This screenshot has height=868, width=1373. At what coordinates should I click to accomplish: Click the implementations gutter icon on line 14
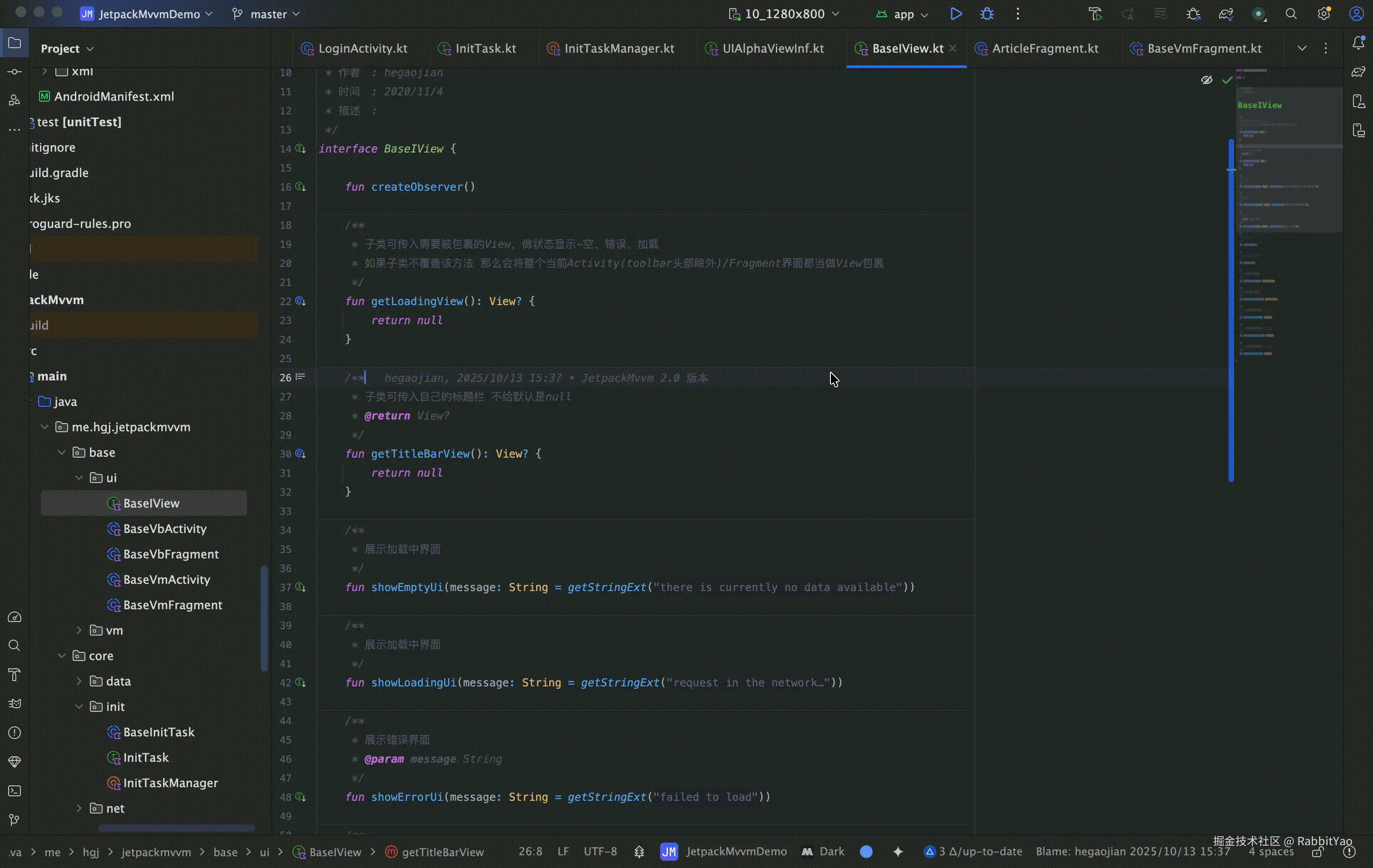point(301,149)
